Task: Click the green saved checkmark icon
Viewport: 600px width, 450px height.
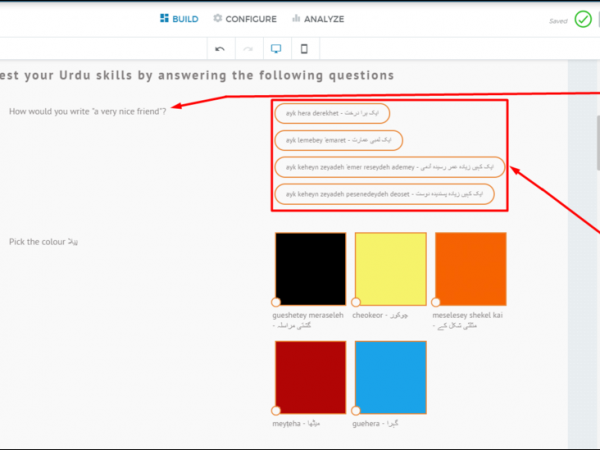Action: point(583,19)
